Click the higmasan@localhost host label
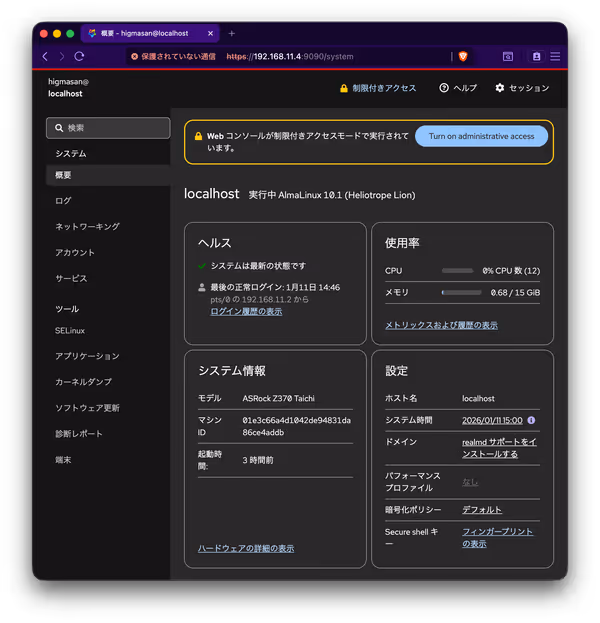 (x=68, y=87)
